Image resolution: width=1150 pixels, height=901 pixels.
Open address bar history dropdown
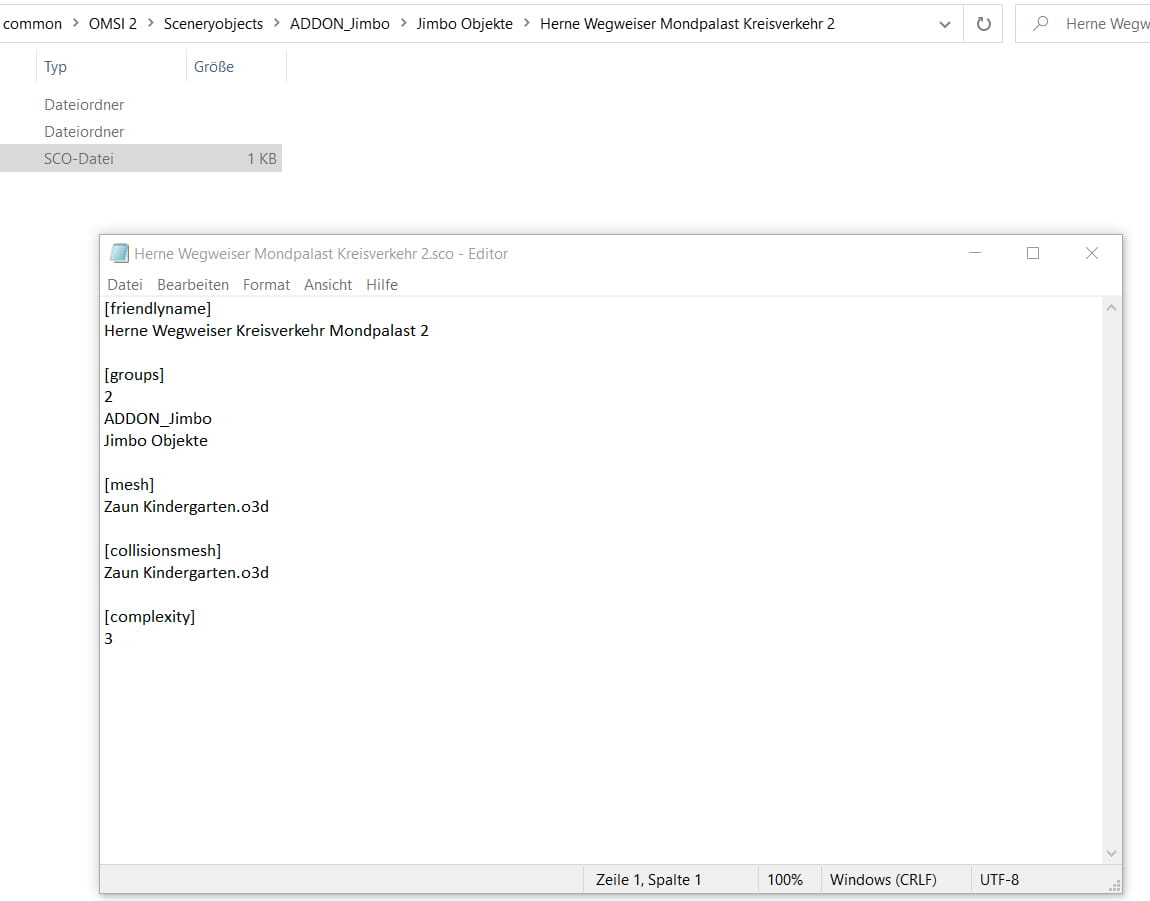pyautogui.click(x=945, y=24)
